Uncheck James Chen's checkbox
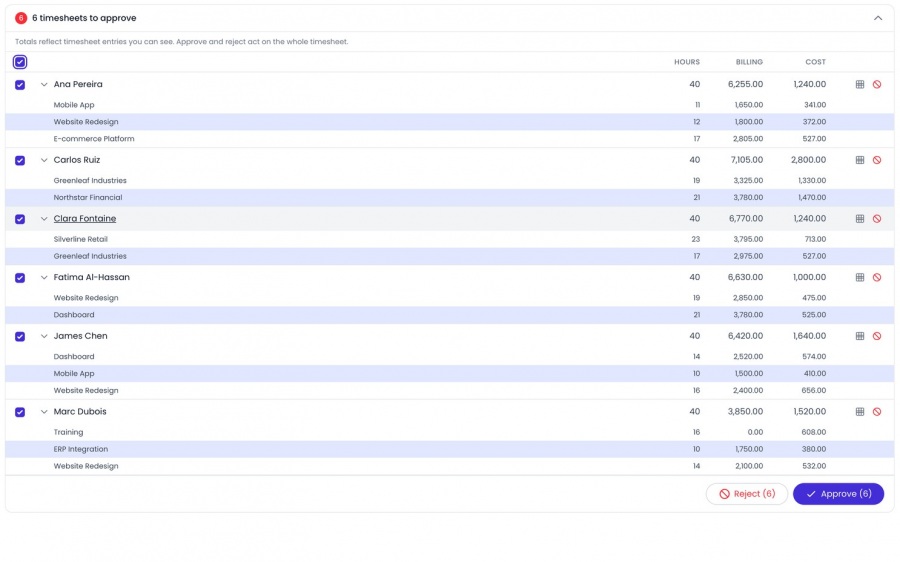The image size is (900, 562). coord(20,336)
